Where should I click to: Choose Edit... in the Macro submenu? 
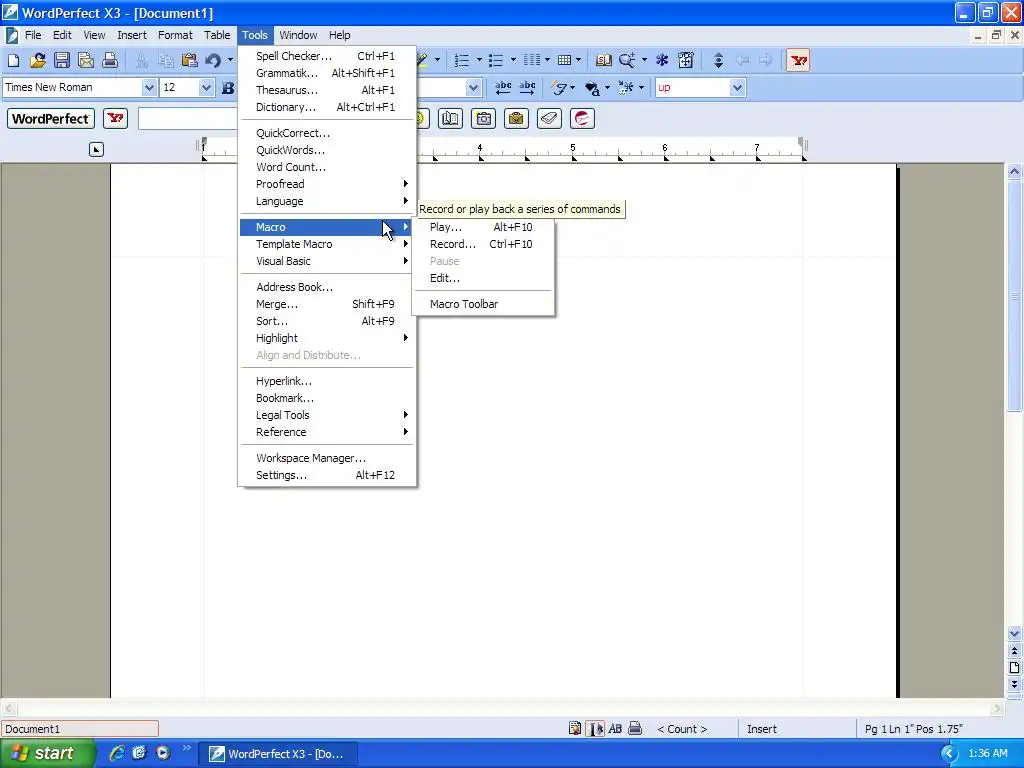[483, 278]
